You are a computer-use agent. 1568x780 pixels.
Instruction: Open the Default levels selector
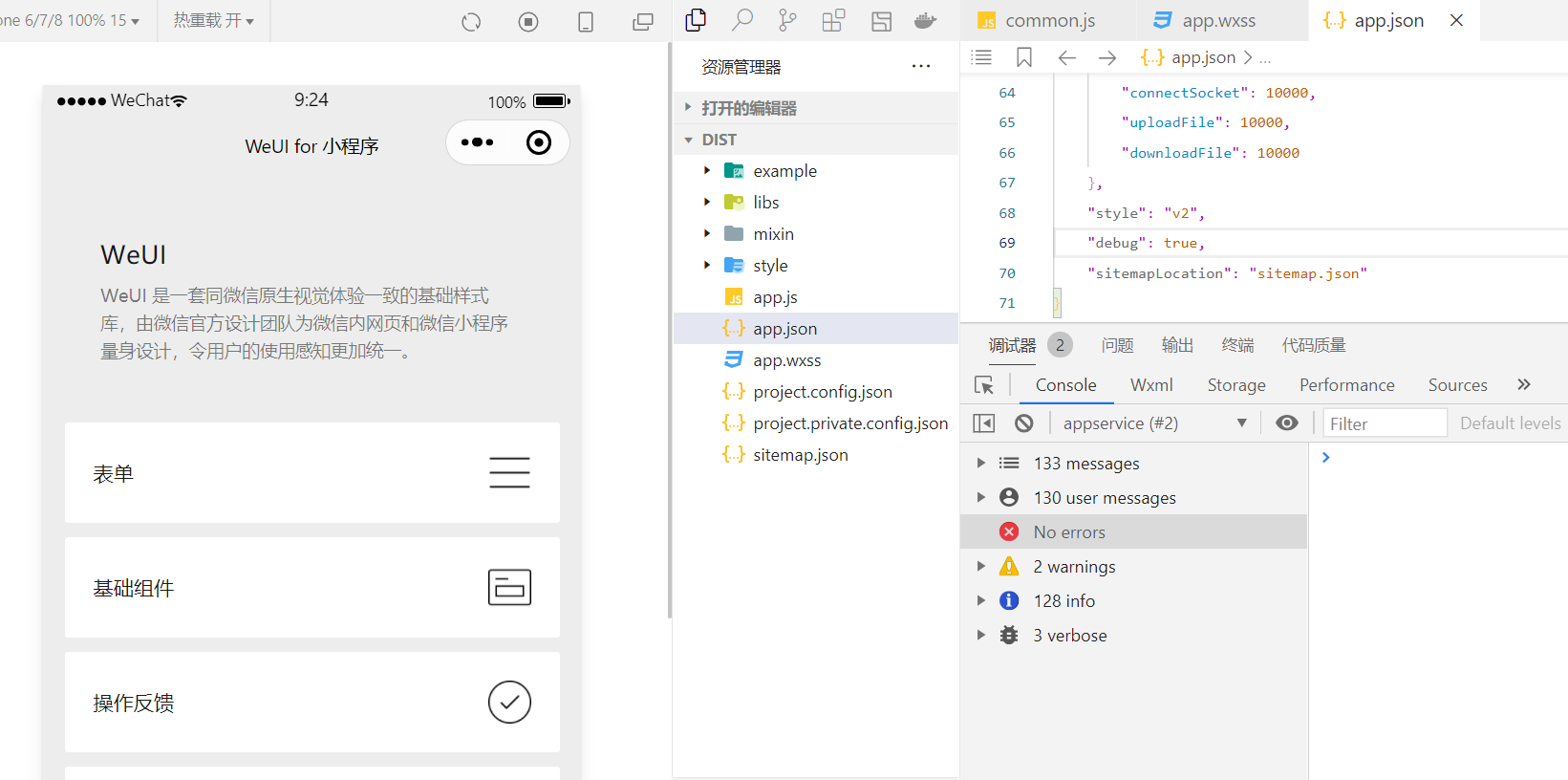point(1510,423)
